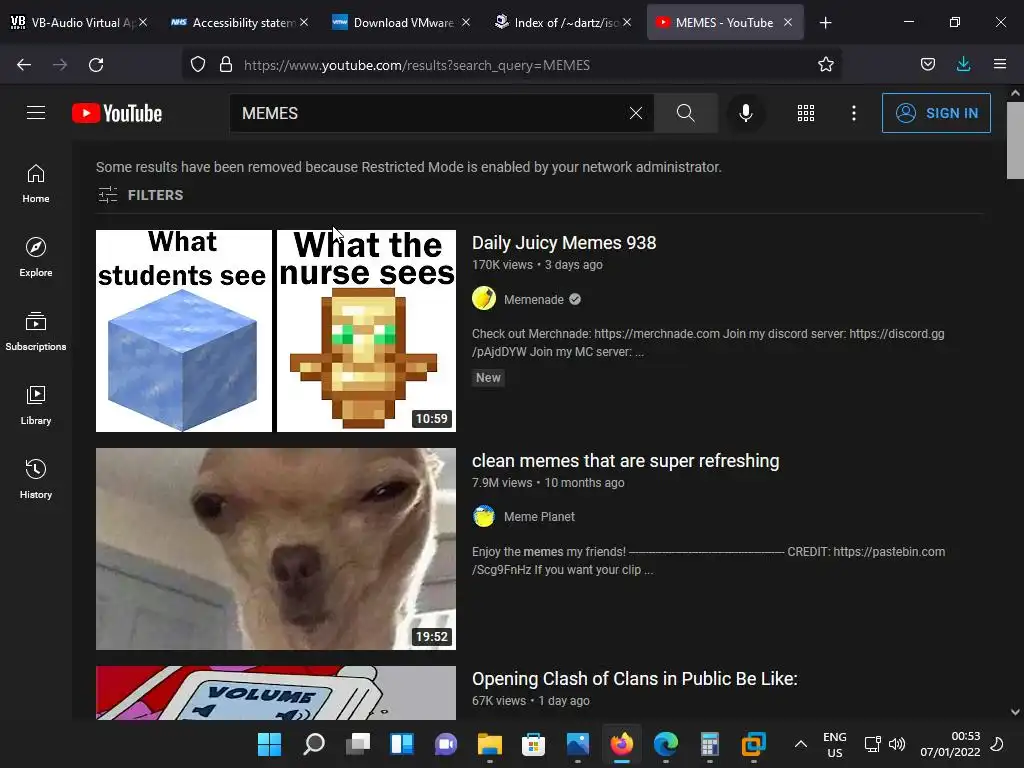The width and height of the screenshot is (1024, 768).
Task: Open Widgets from taskbar
Action: tap(402, 744)
